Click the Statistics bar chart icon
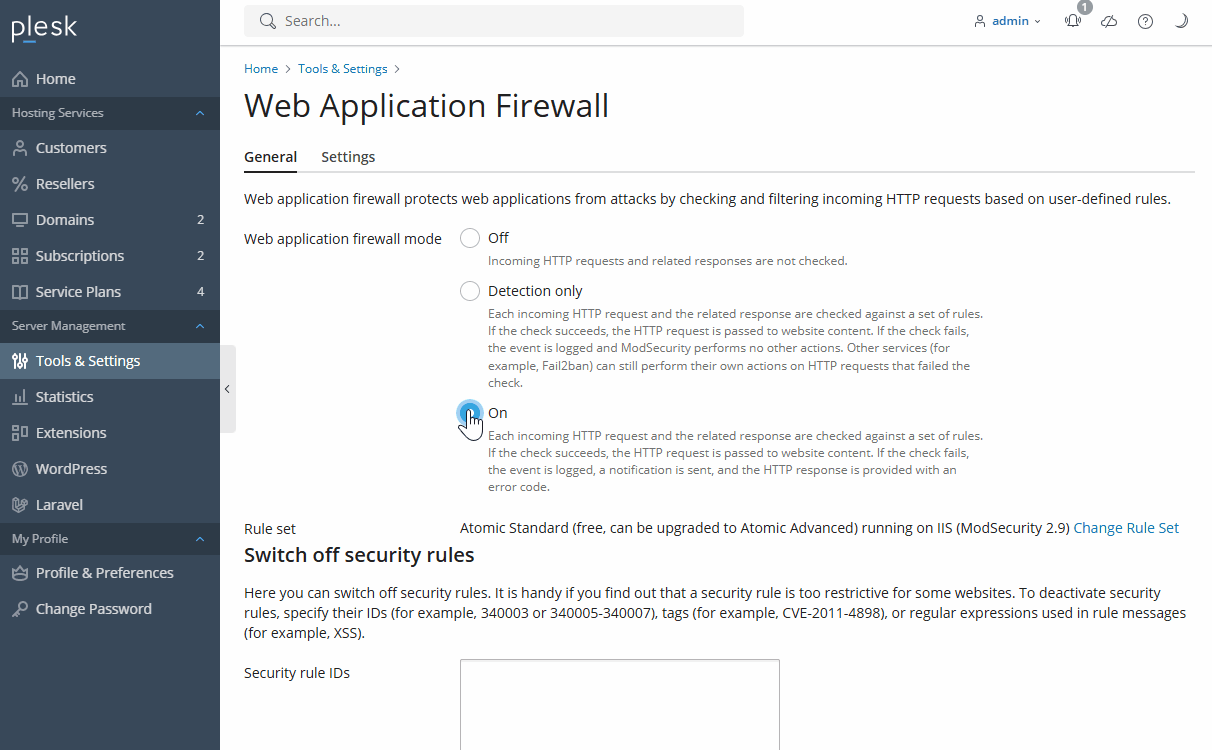The image size is (1212, 750). [x=20, y=397]
